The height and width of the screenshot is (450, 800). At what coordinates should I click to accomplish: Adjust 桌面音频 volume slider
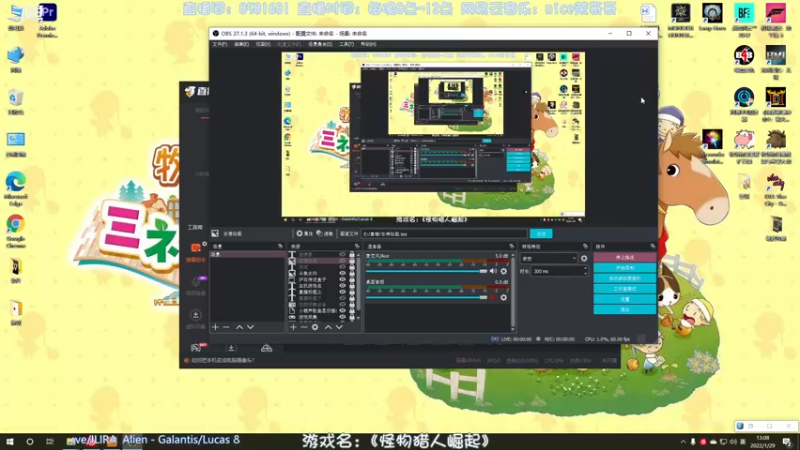pyautogui.click(x=427, y=297)
